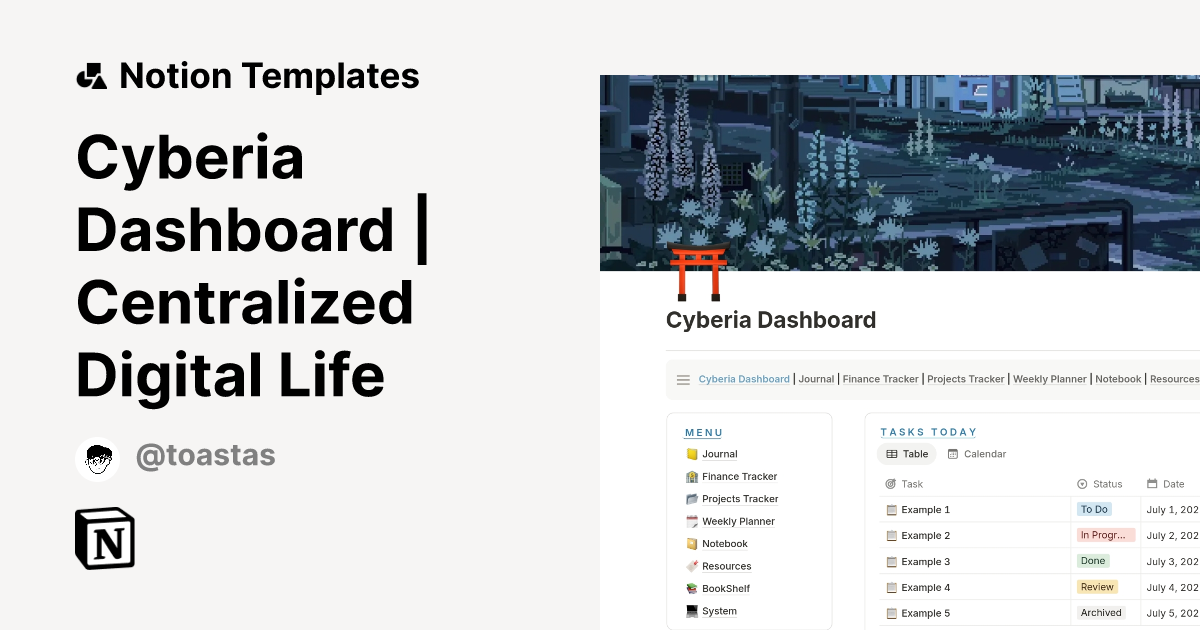Click the BookShelf books icon

pyautogui.click(x=692, y=589)
